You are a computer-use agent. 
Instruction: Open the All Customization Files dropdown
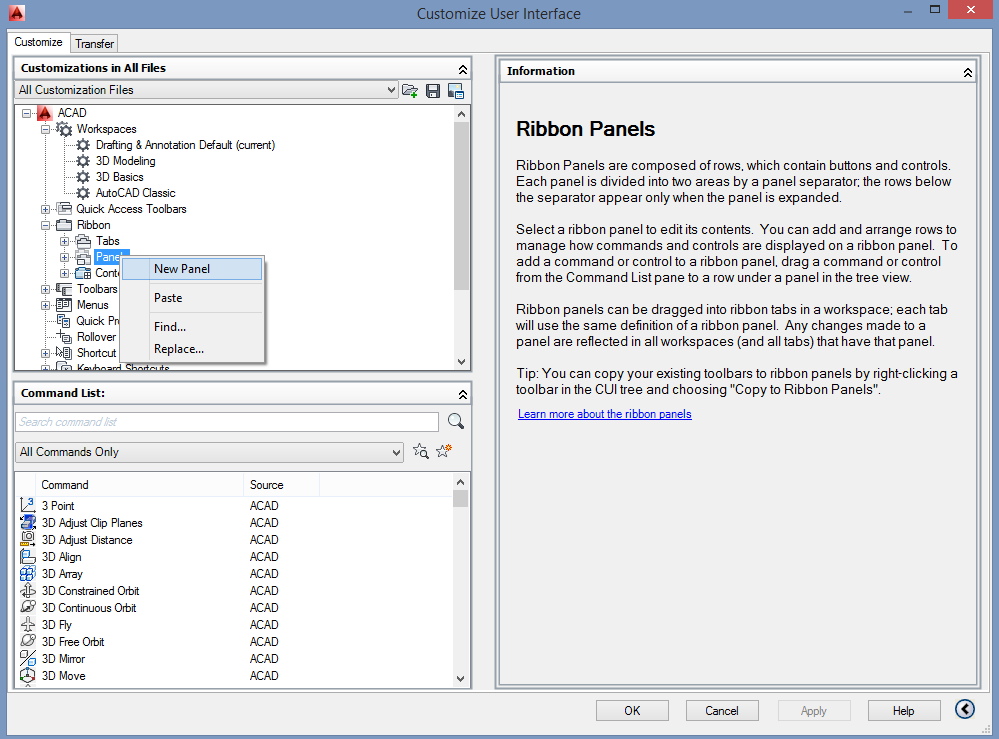point(391,90)
